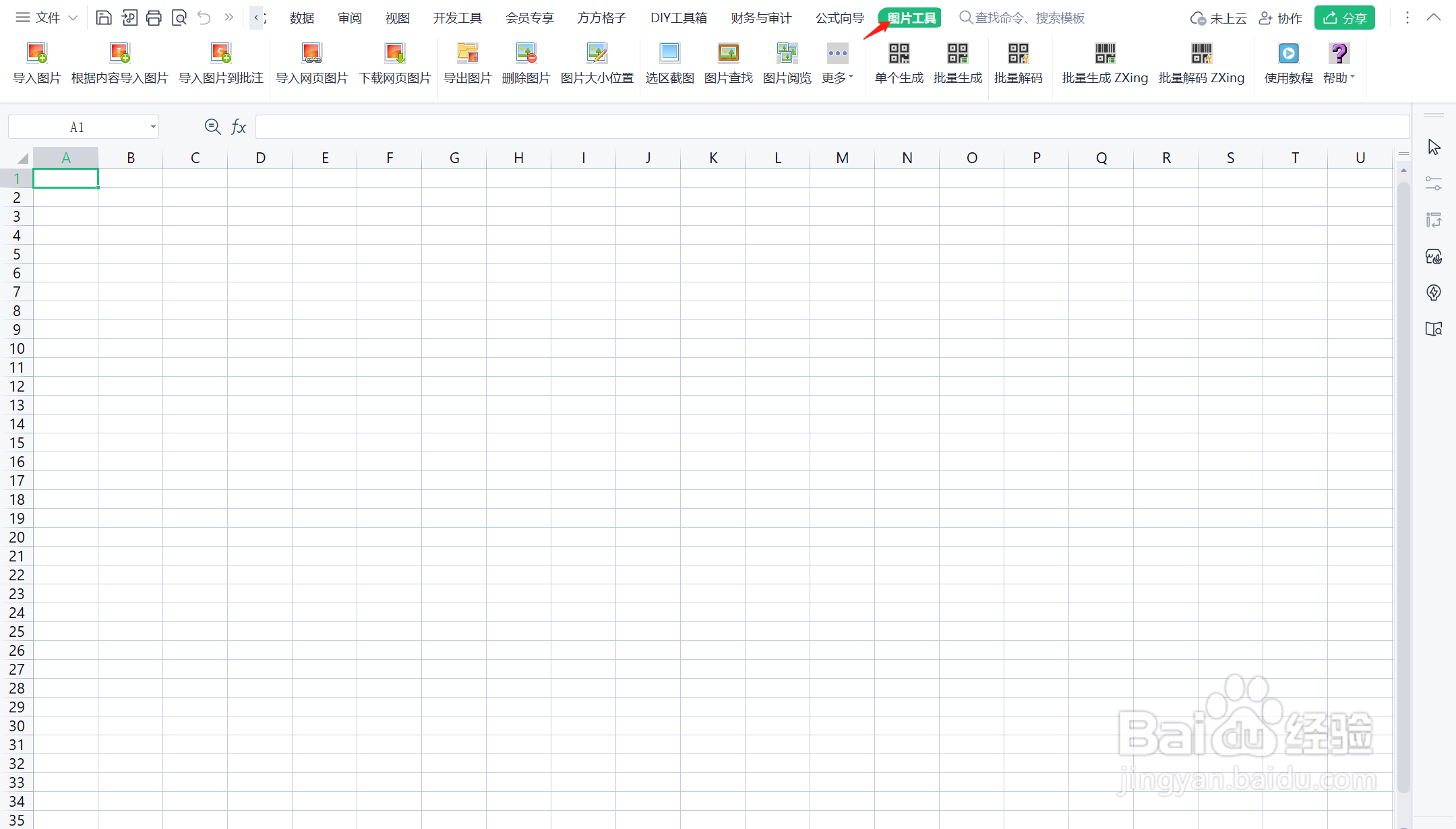Click the undo arrow icon
Image resolution: width=1456 pixels, height=829 pixels.
pyautogui.click(x=204, y=18)
